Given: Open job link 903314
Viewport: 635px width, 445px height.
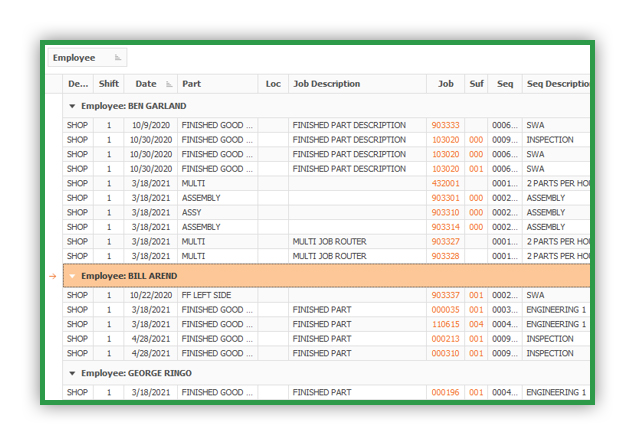Looking at the screenshot, I should (x=445, y=227).
